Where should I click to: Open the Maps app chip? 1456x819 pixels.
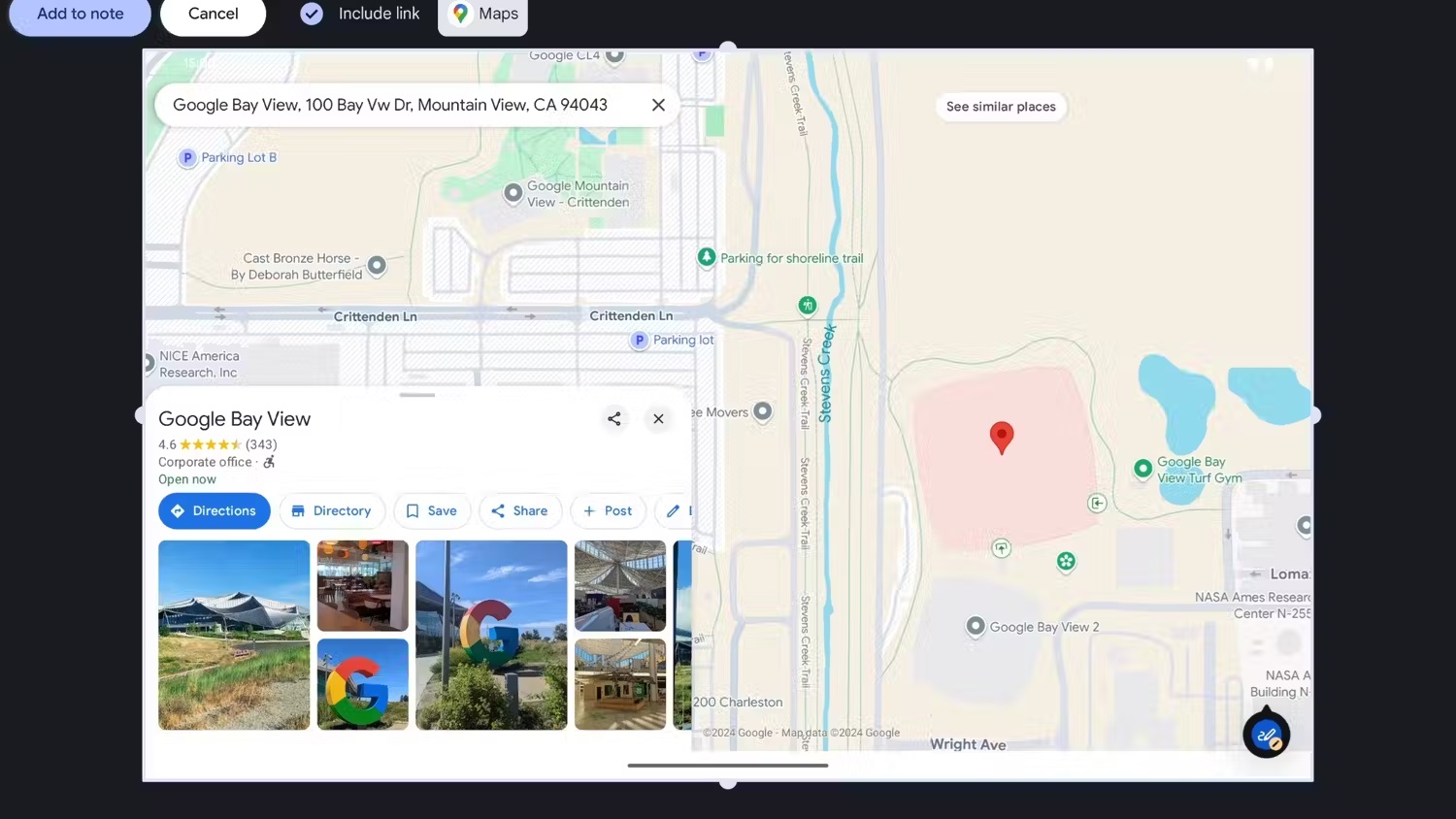point(483,15)
